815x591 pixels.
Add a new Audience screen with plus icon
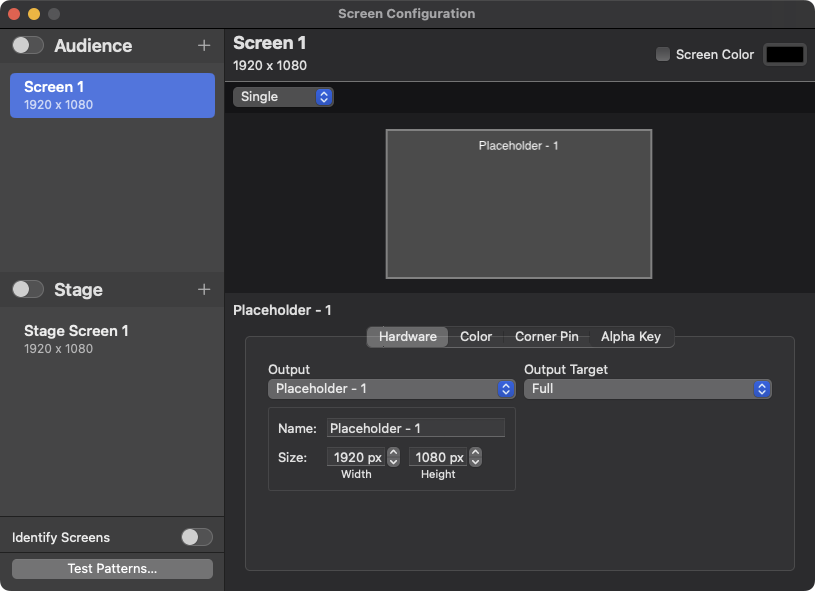pyautogui.click(x=204, y=46)
